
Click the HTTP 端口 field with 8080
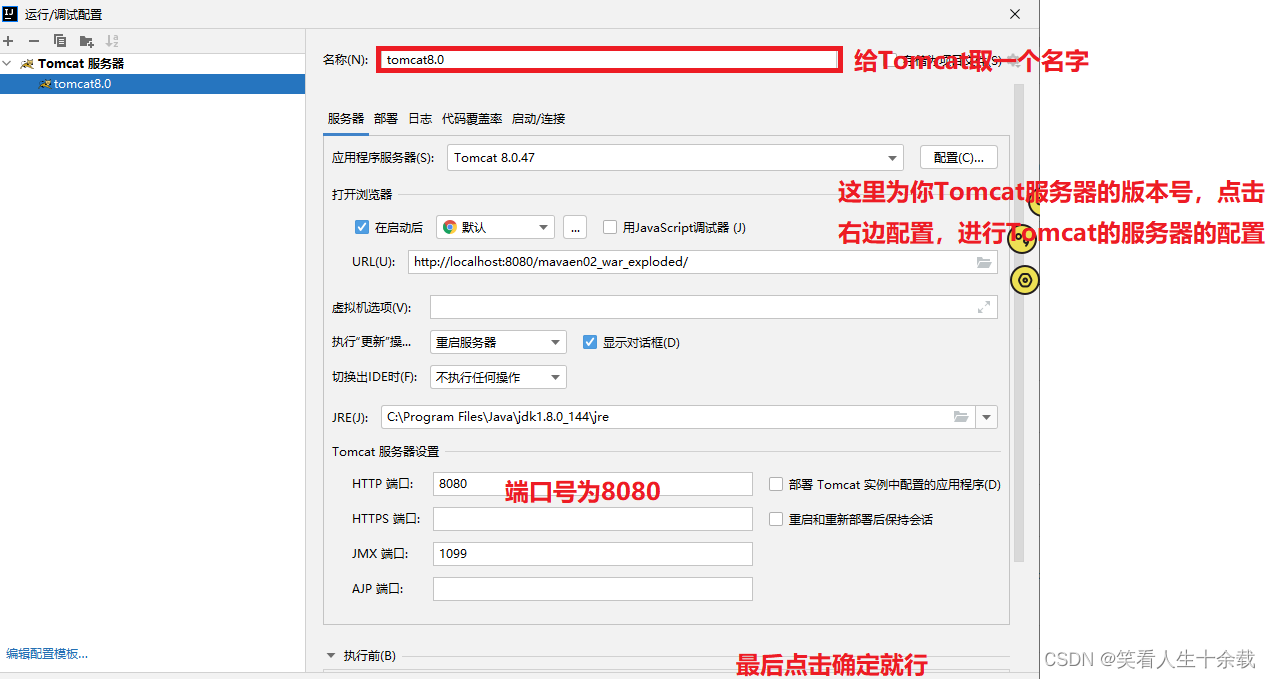[592, 484]
